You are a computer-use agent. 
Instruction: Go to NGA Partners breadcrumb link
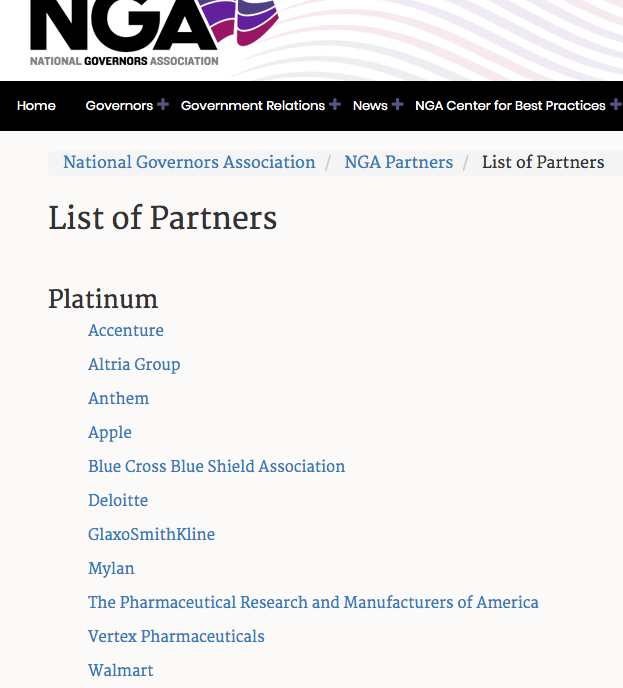point(398,162)
